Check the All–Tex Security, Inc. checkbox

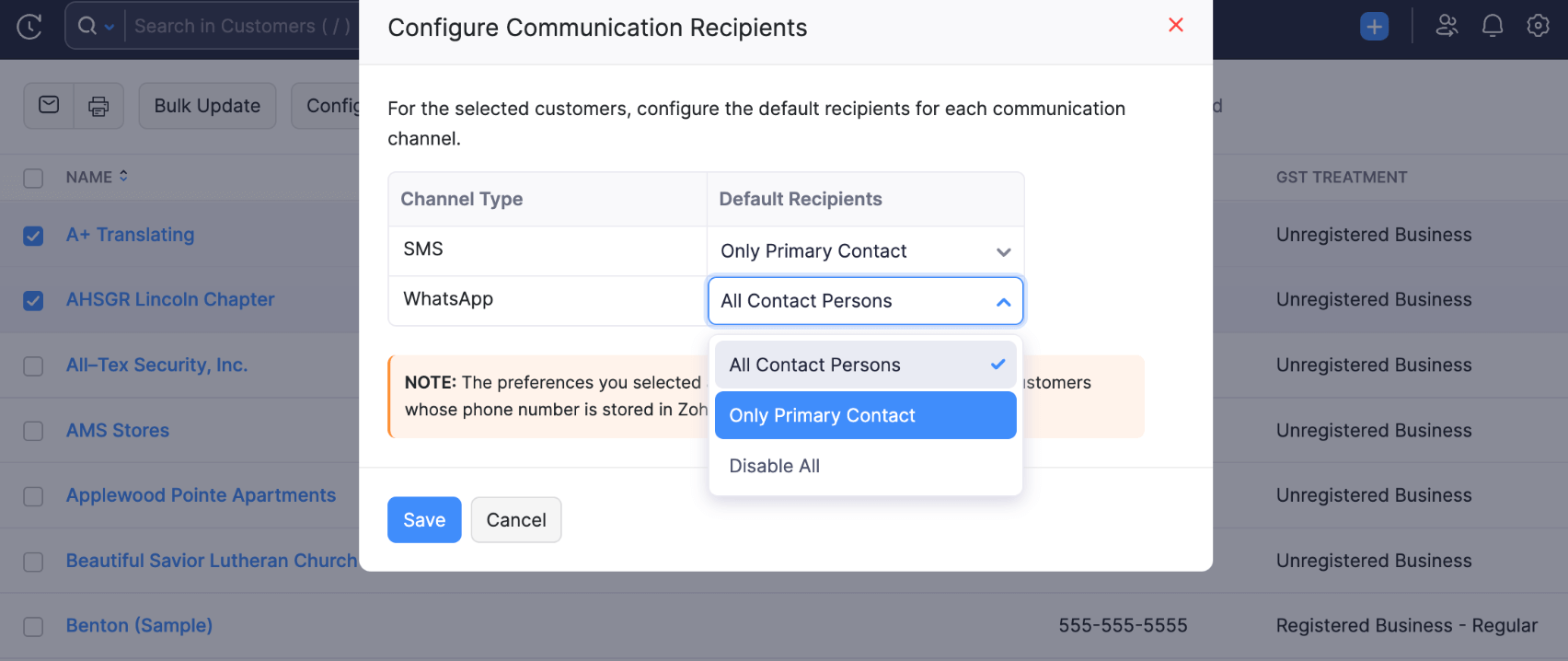(33, 365)
